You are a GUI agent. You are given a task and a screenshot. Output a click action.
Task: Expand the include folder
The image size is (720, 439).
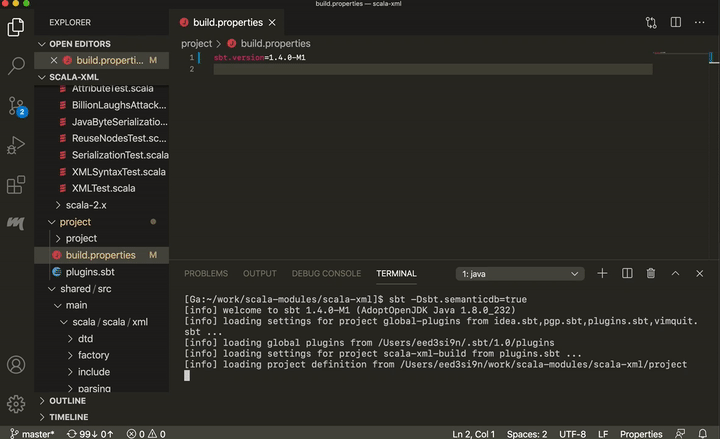(101, 372)
